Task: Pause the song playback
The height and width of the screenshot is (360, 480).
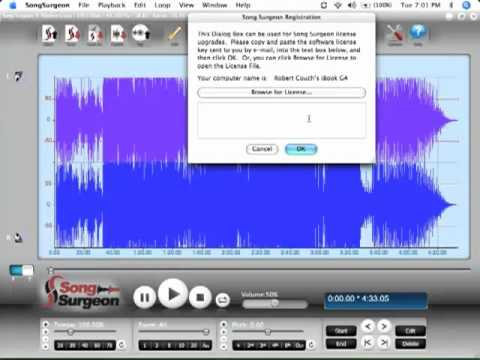Action: [x=145, y=297]
